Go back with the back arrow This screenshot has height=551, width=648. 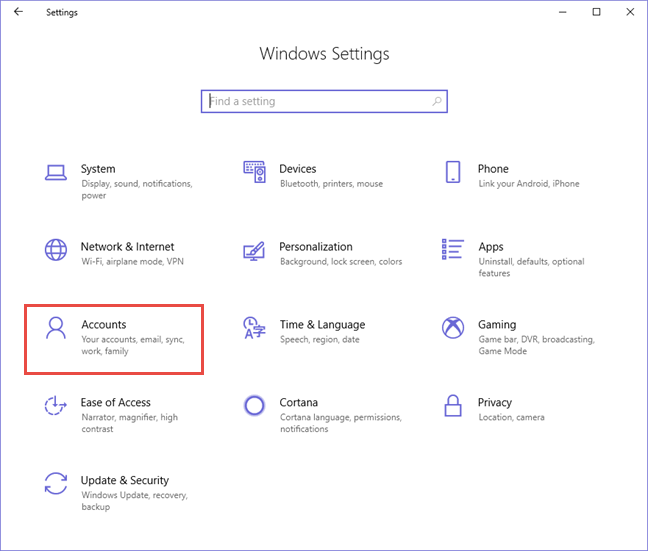point(18,12)
